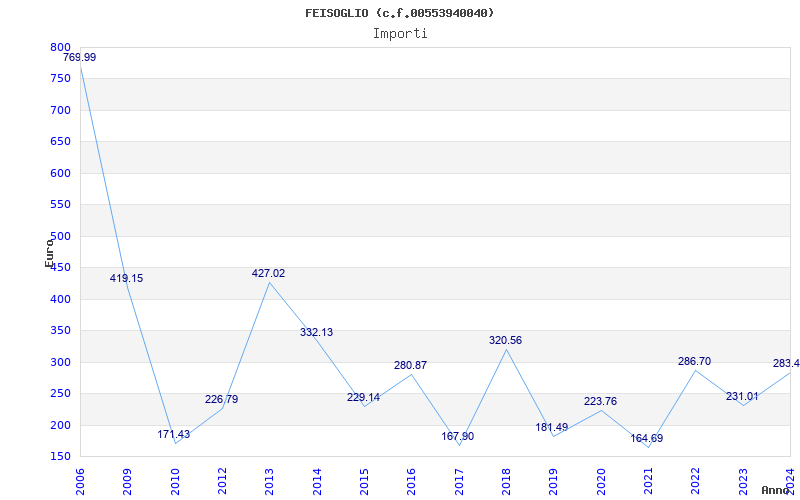Viewport: 800px width, 500px height.
Task: Click the data label 419.15
Action: click(127, 279)
